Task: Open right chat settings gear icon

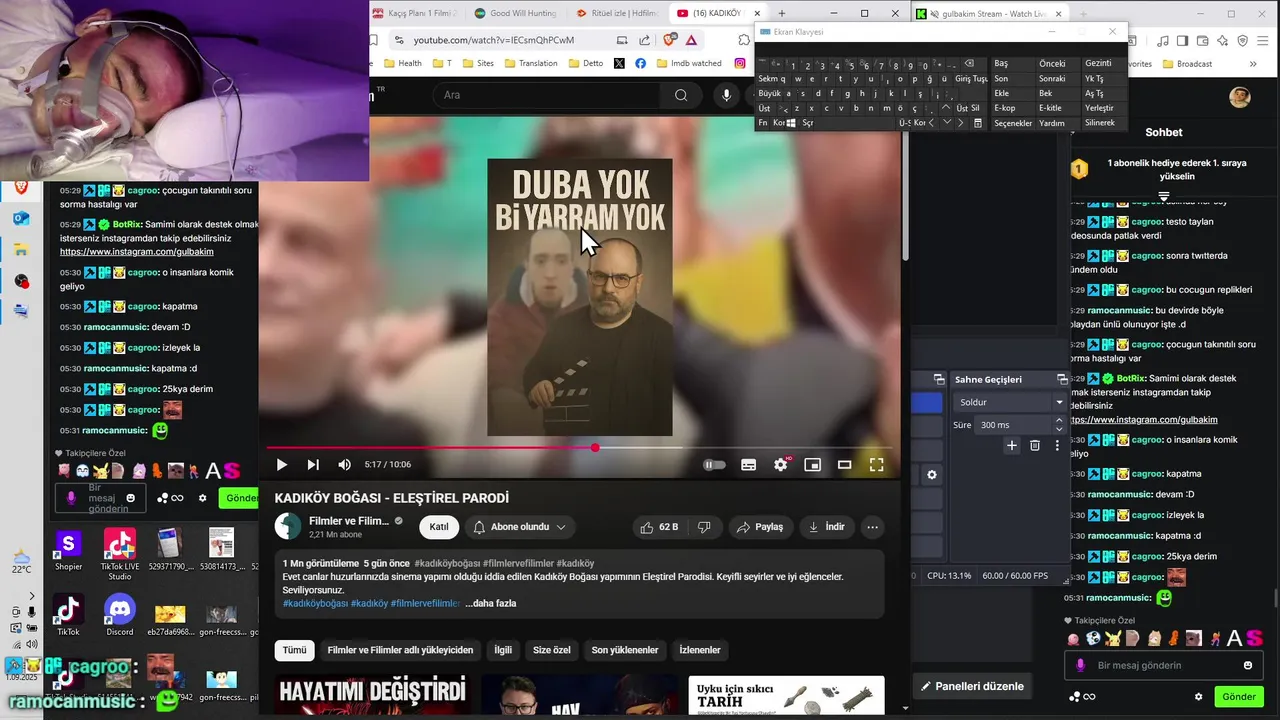Action: coord(1198,696)
